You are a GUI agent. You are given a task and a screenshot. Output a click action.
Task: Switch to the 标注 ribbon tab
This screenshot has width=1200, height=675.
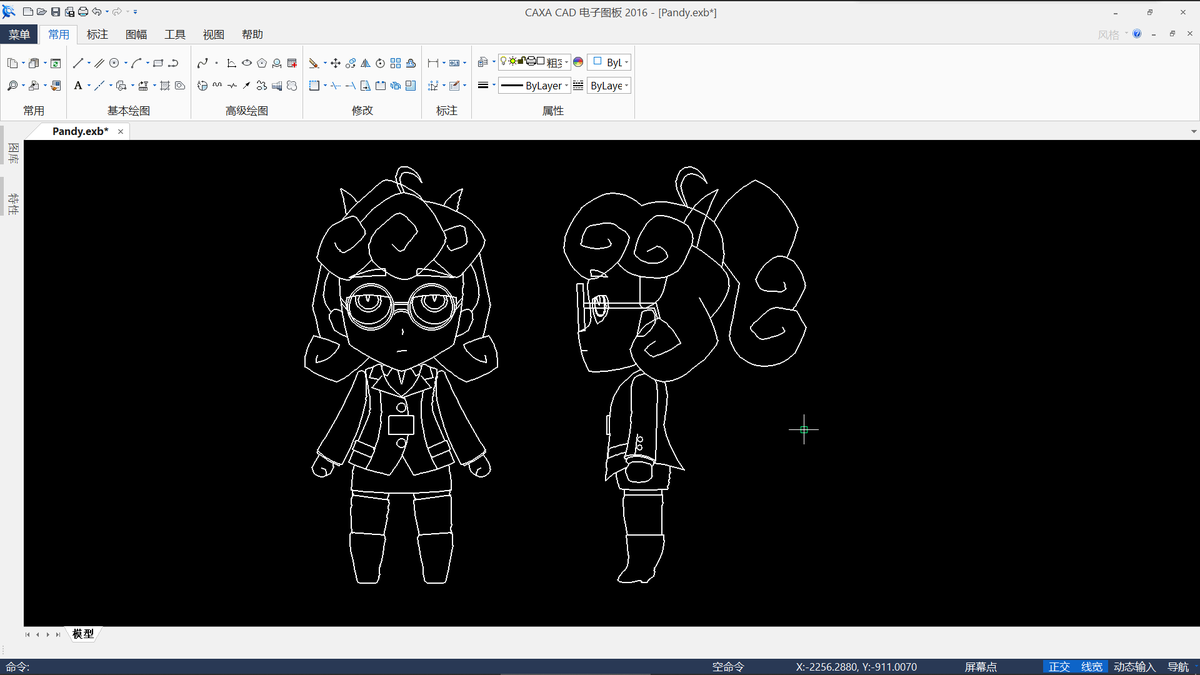97,34
